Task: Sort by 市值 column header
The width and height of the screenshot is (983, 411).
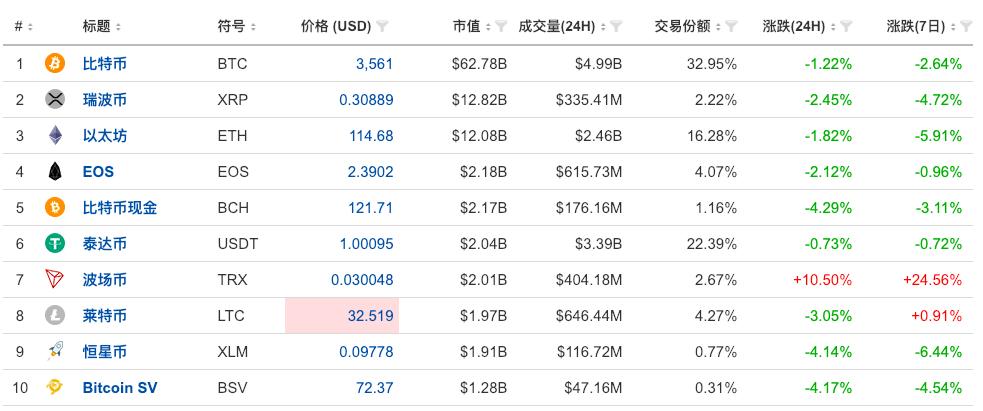Action: click(472, 26)
